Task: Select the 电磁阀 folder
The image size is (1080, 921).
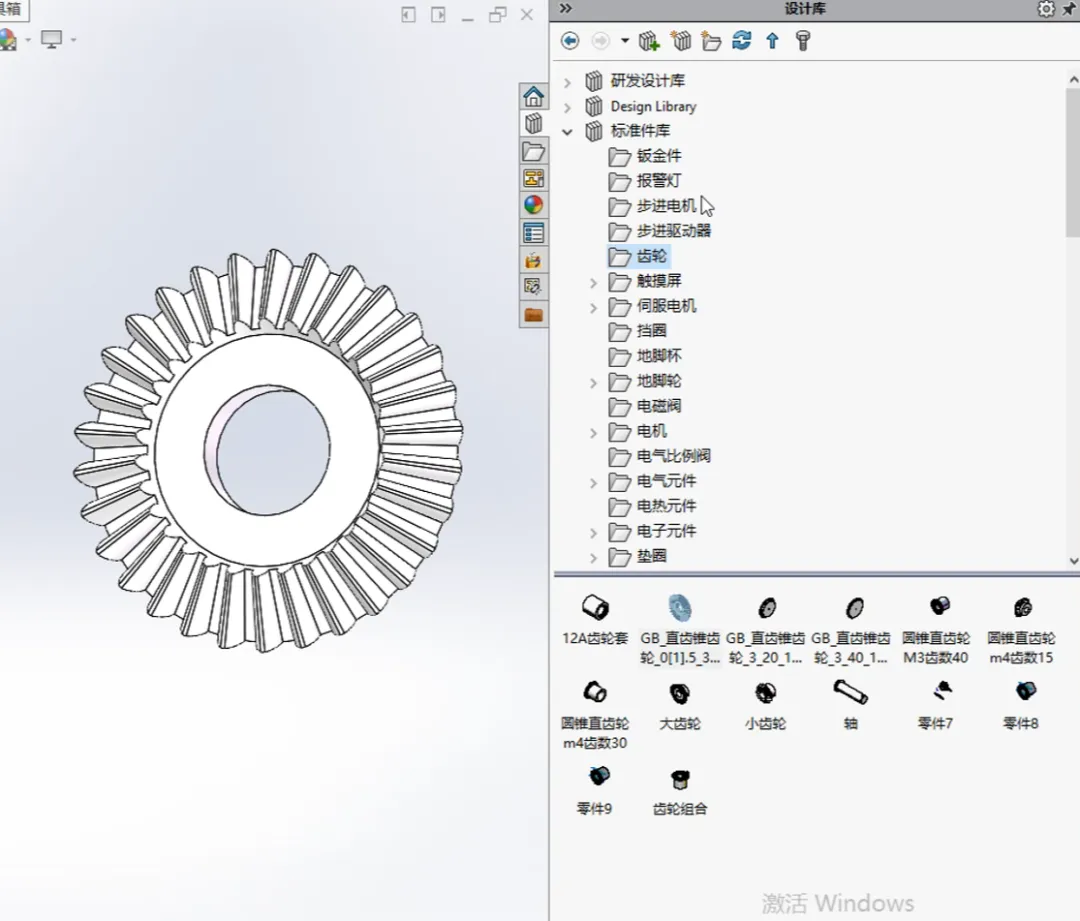Action: coord(645,406)
